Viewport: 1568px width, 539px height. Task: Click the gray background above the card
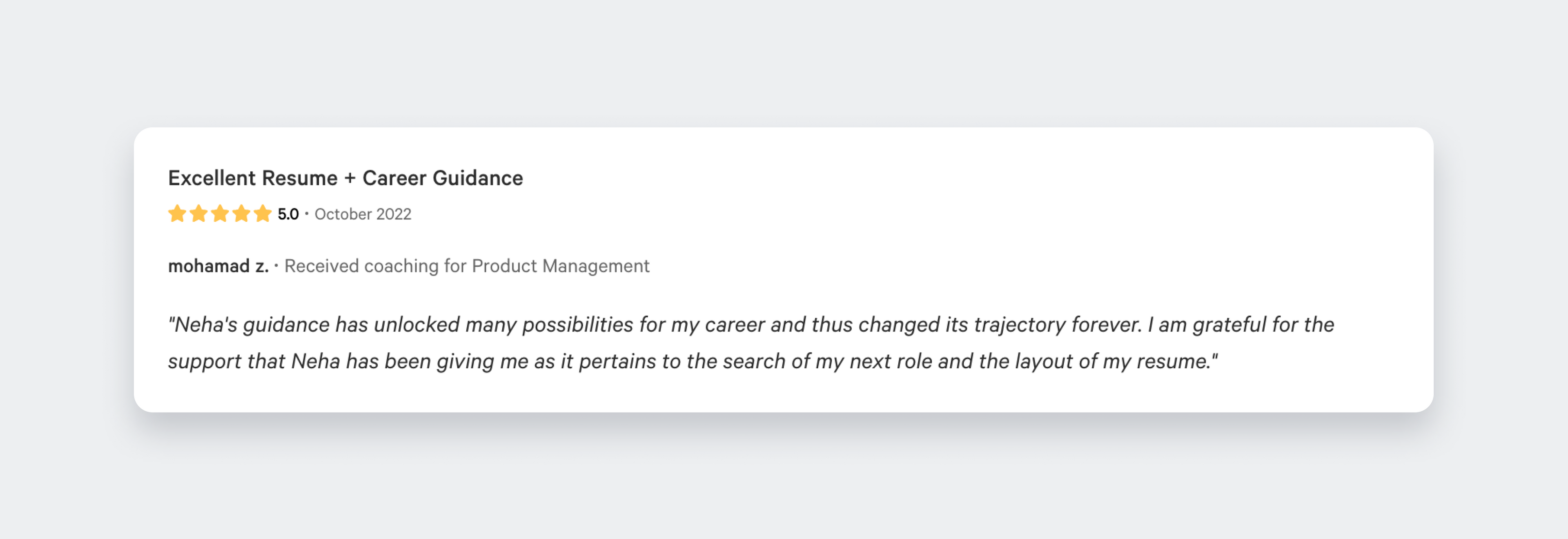(784, 61)
